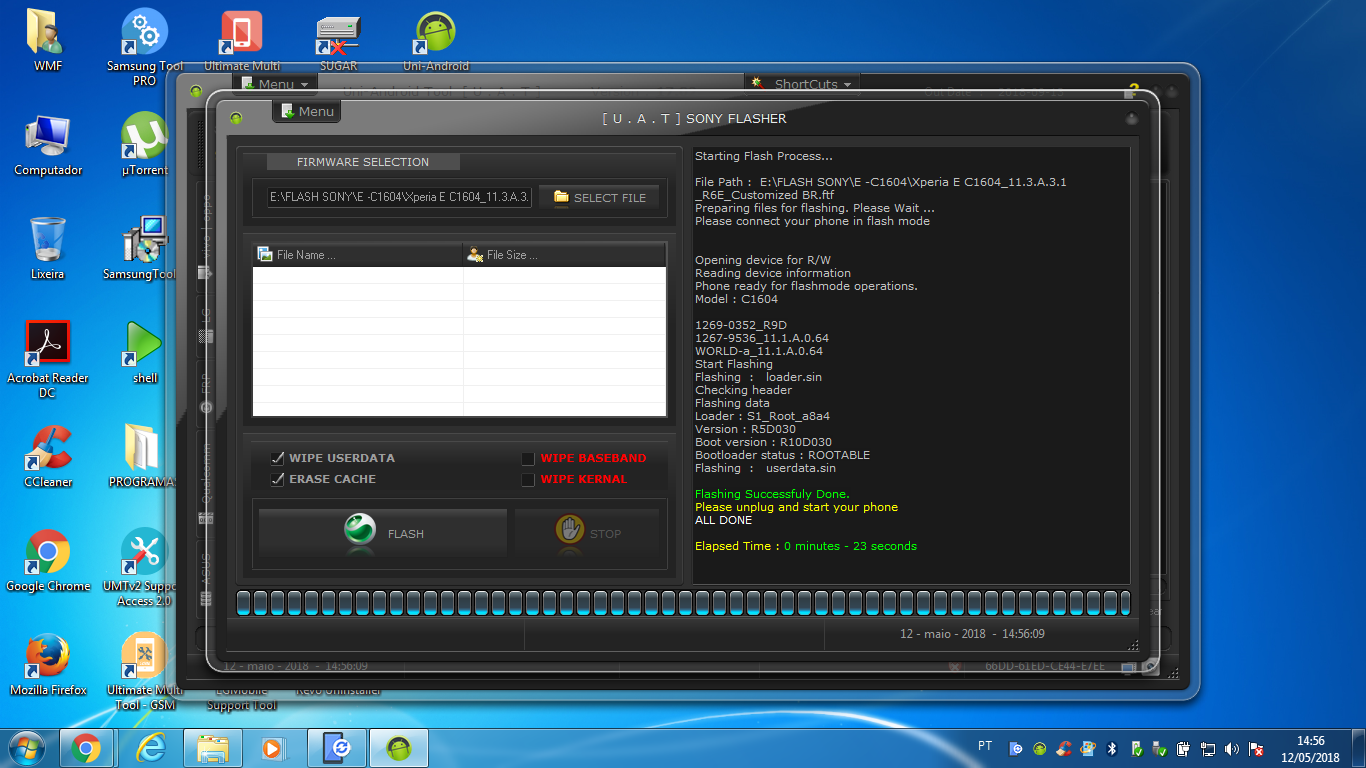The image size is (1366, 768).
Task: Open Menu dropdown in Uni-Android Tool window
Action: [x=275, y=84]
